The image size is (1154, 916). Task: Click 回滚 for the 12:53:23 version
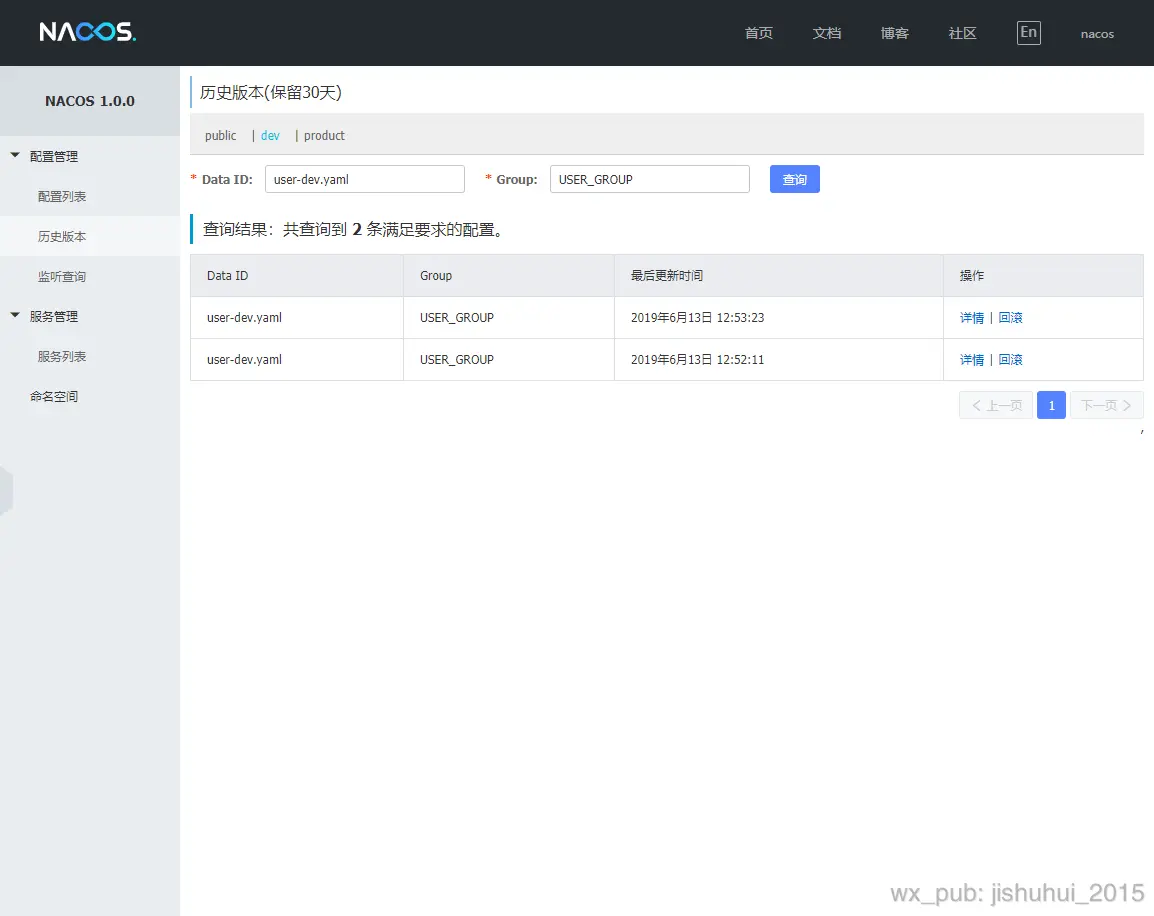[x=1010, y=318]
